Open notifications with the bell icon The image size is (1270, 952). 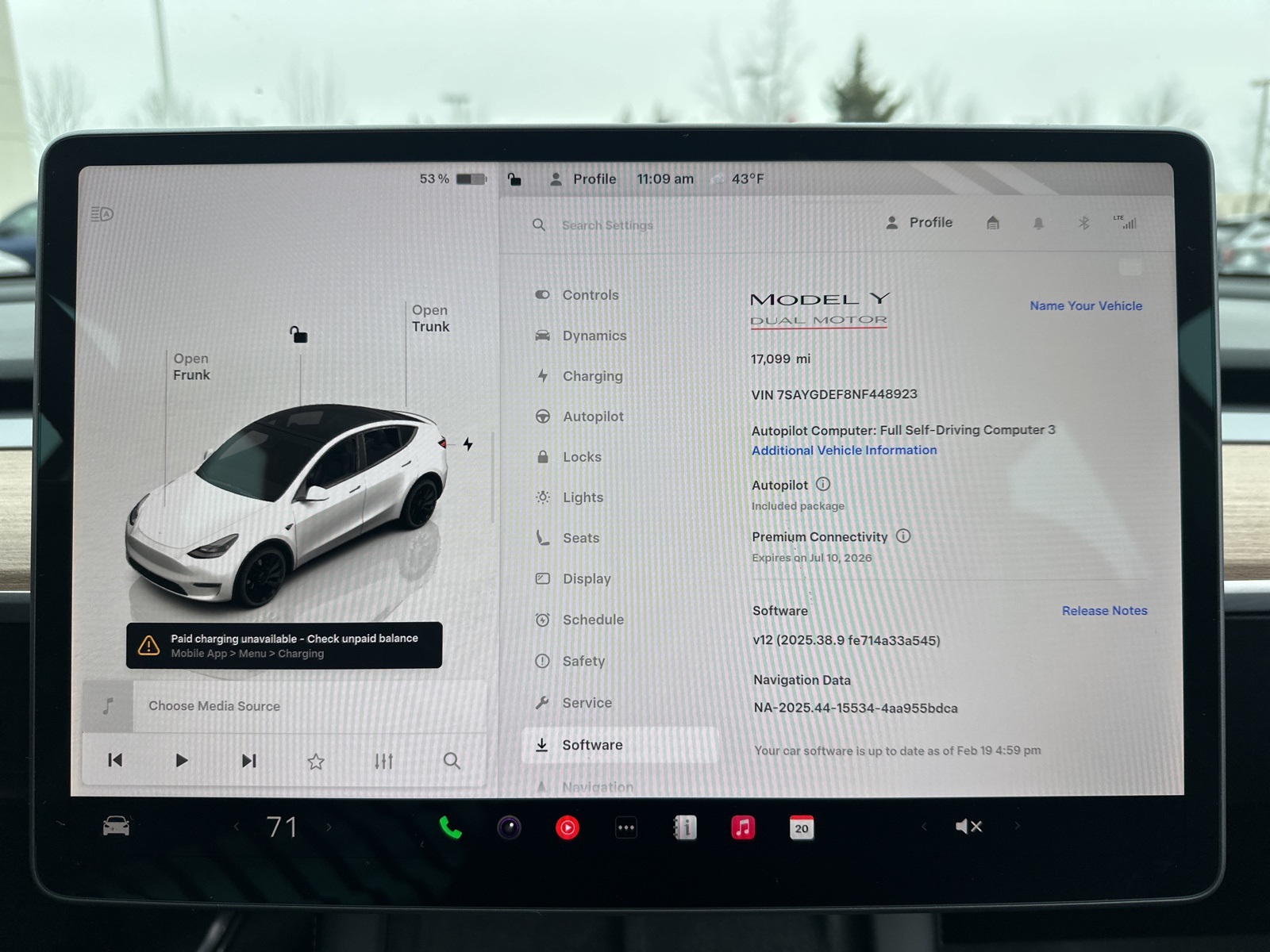point(1037,223)
